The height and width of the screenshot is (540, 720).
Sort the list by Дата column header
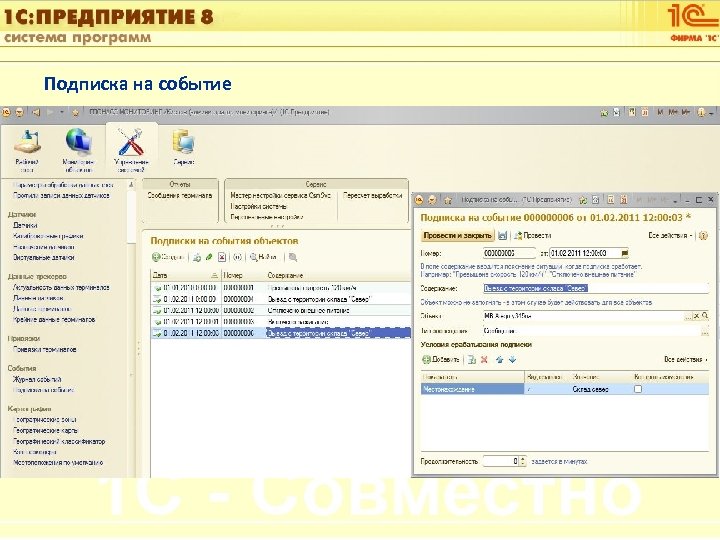click(x=186, y=276)
